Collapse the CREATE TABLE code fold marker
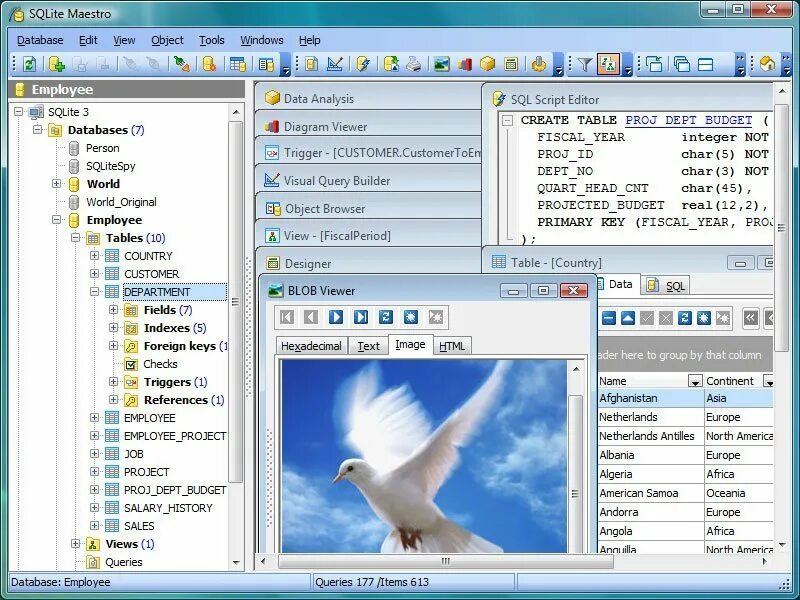The height and width of the screenshot is (600, 800). click(507, 120)
